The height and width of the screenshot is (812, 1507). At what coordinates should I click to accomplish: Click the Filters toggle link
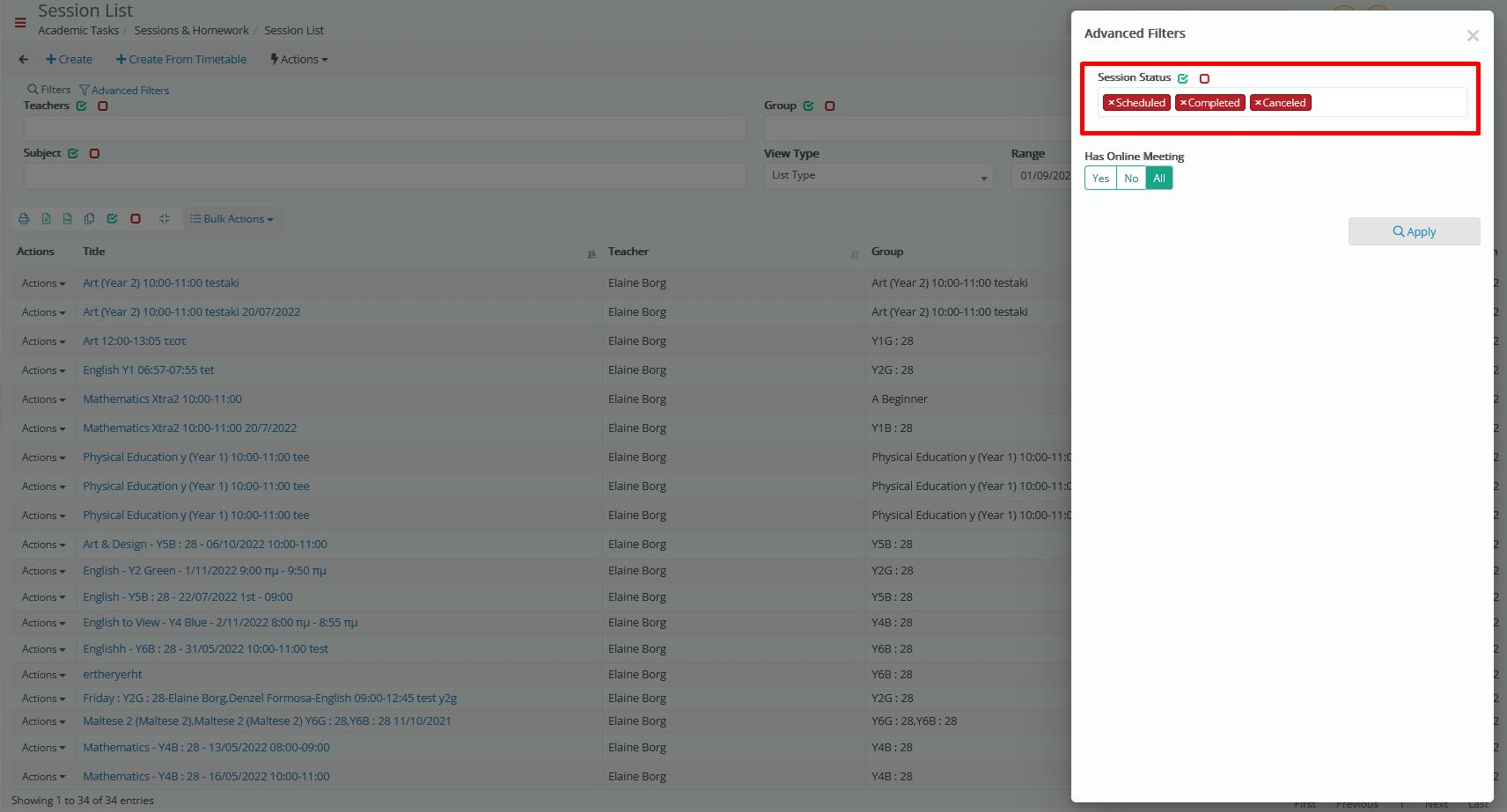click(x=48, y=90)
